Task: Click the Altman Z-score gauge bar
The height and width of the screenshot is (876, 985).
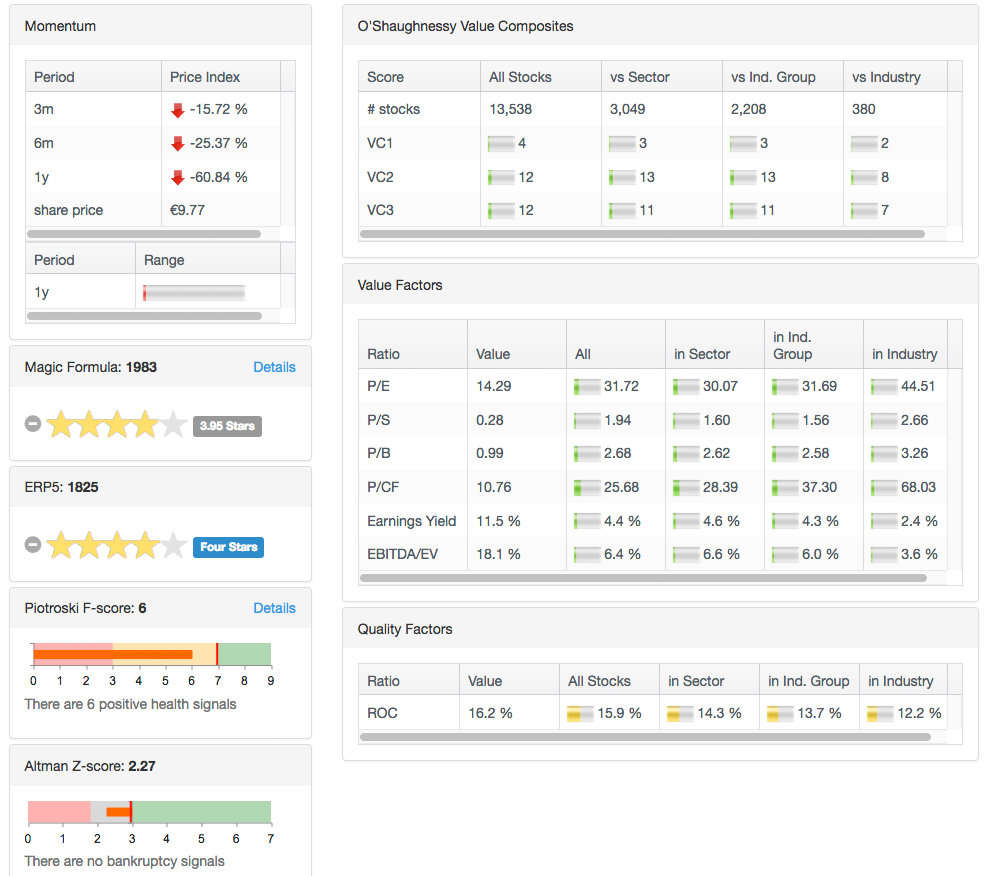Action: pos(148,811)
